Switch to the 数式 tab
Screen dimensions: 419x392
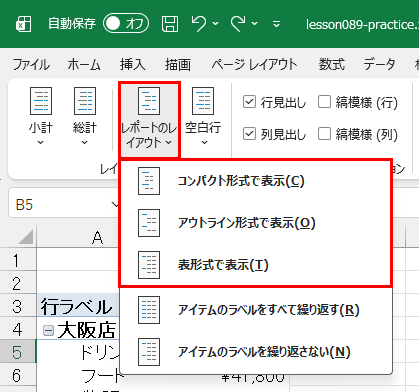331,64
